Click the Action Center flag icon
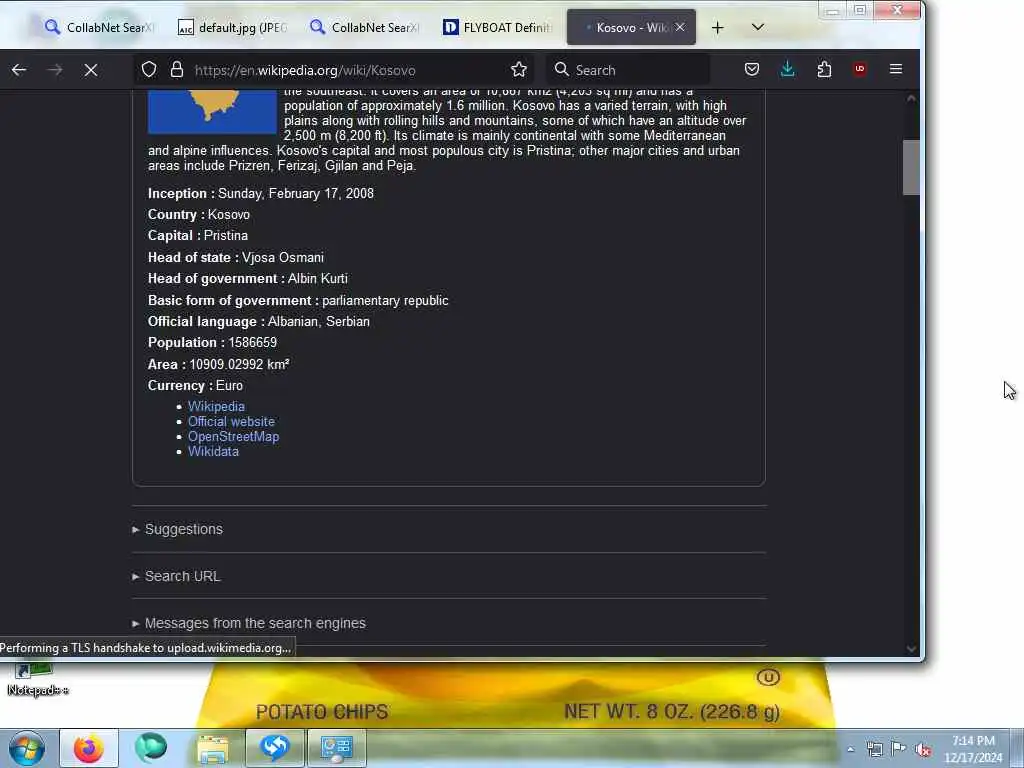 [x=899, y=749]
